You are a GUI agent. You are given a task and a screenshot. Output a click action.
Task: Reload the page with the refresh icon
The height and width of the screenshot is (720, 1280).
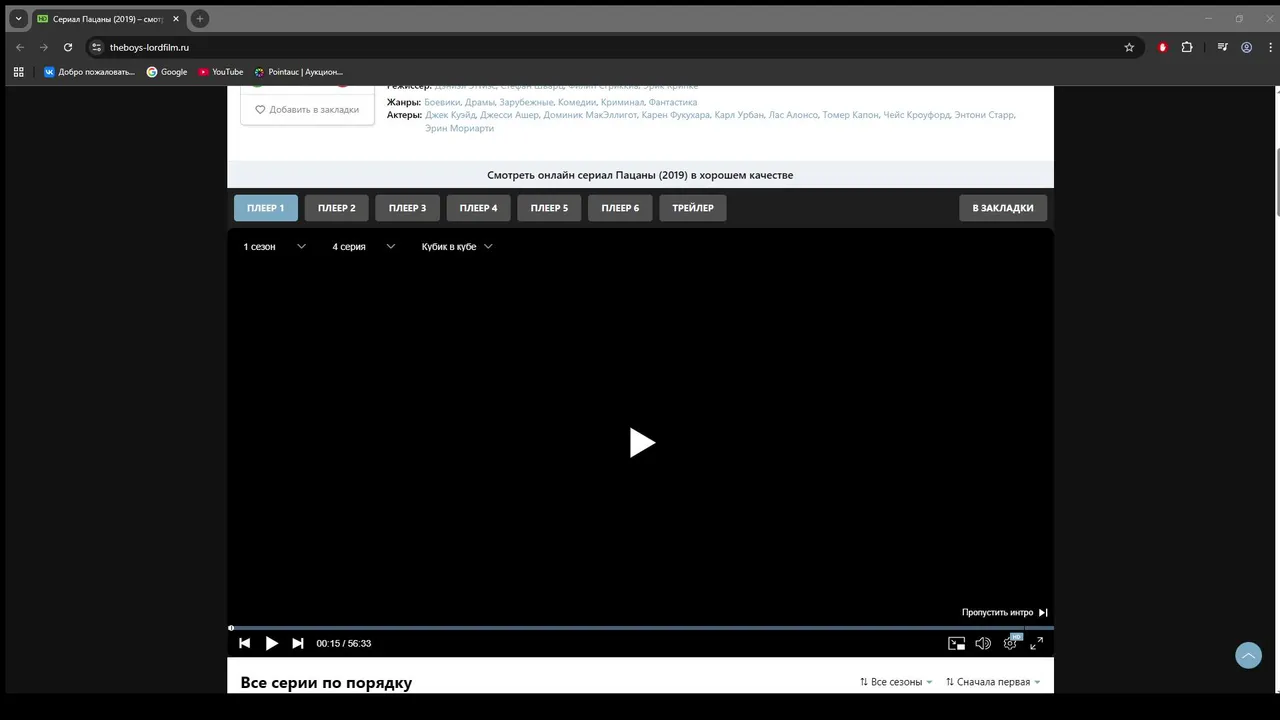click(68, 47)
